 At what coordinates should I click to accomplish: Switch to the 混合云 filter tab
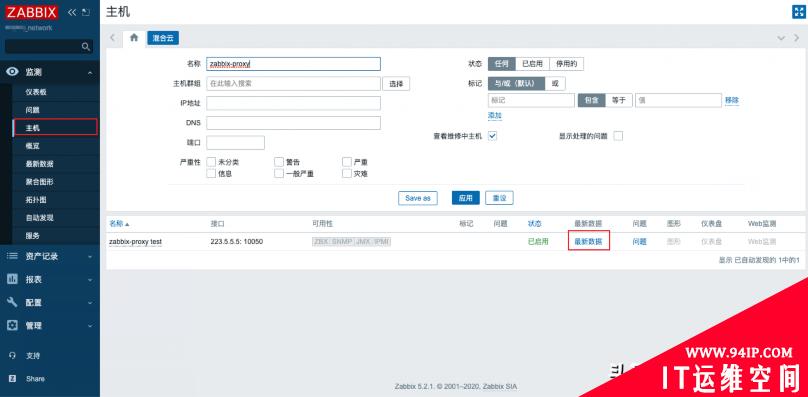(163, 38)
